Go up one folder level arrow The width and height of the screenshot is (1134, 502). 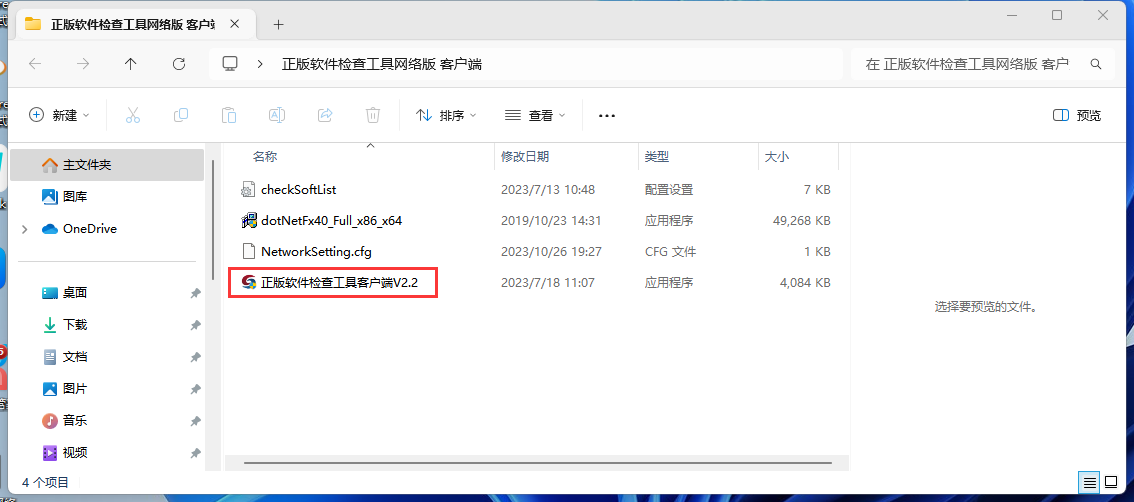click(131, 64)
